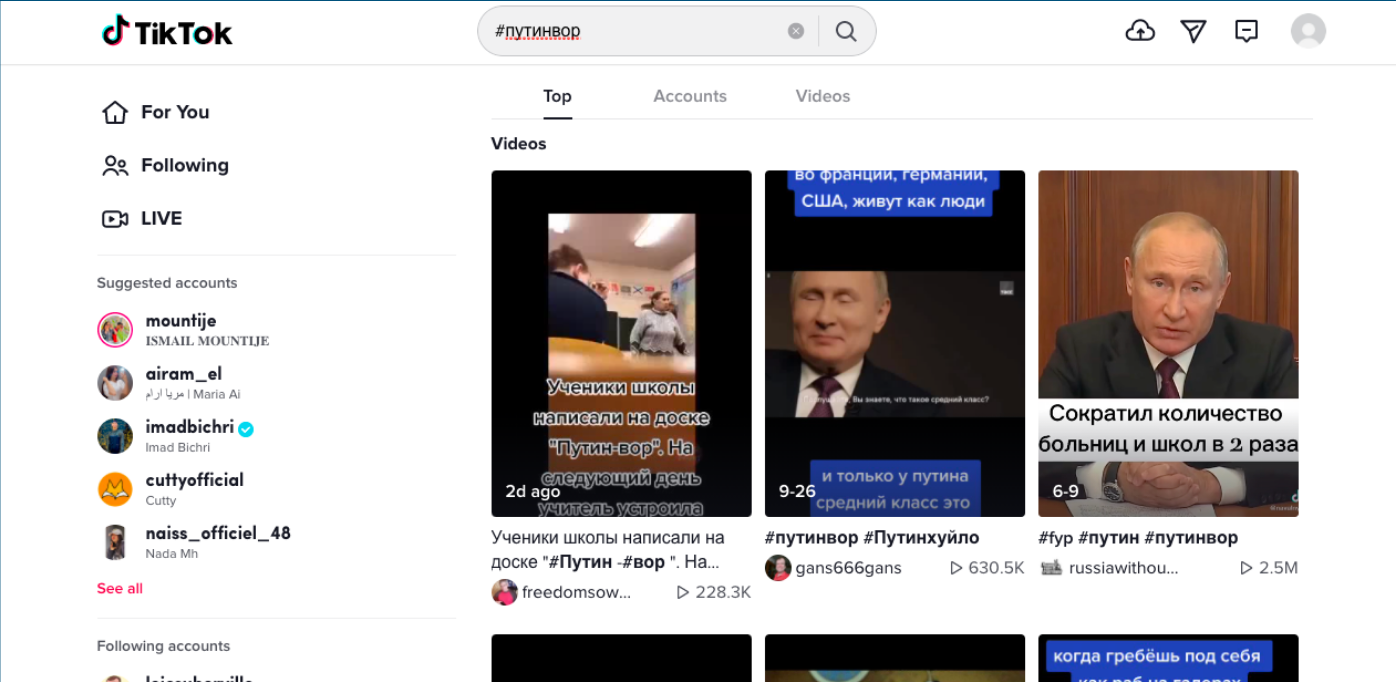Click the For You home icon
Screen dimensions: 1396x682
click(x=115, y=112)
